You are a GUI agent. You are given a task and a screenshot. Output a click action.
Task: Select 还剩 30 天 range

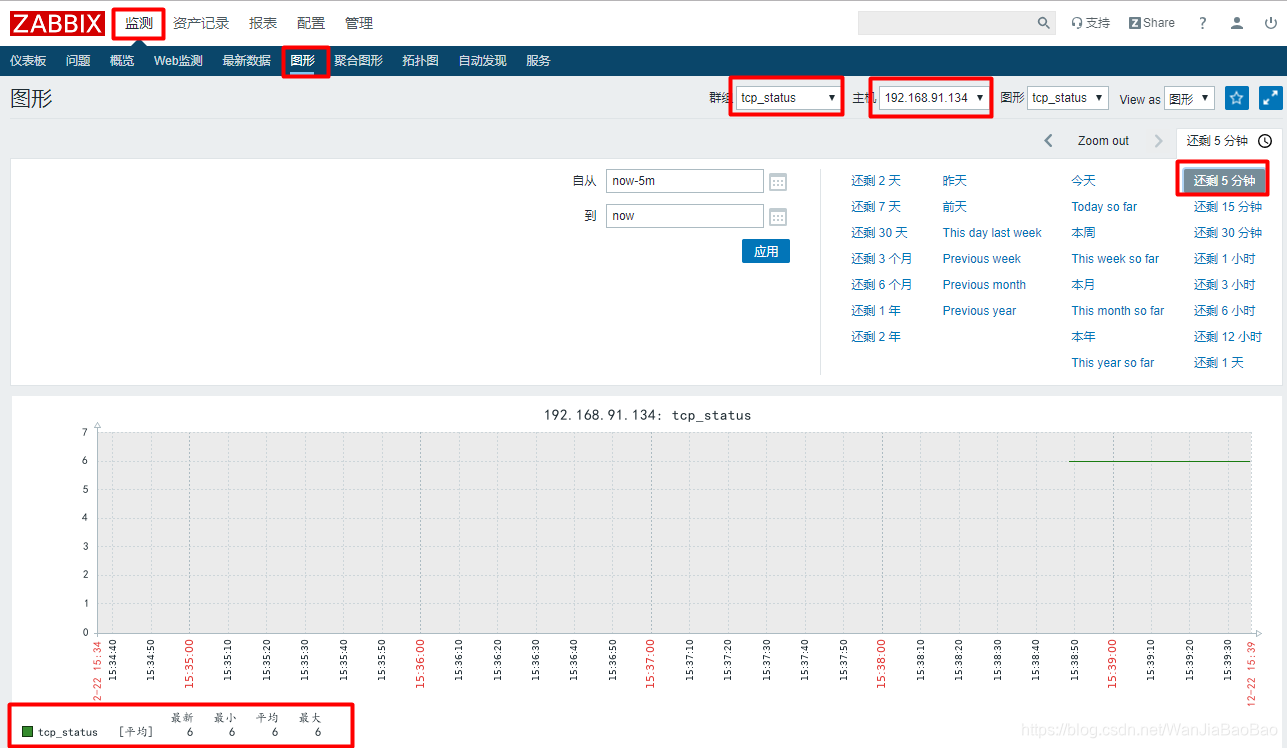(x=880, y=233)
